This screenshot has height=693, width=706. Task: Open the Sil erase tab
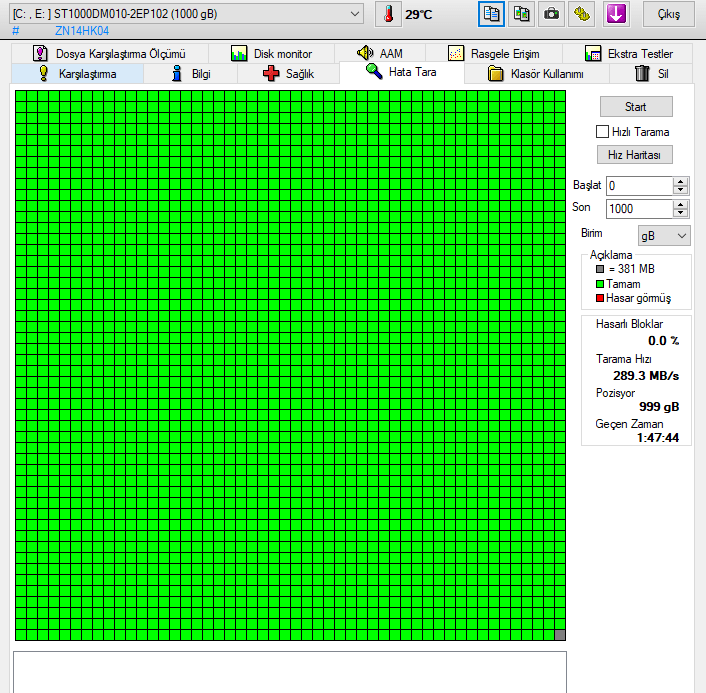tap(651, 73)
